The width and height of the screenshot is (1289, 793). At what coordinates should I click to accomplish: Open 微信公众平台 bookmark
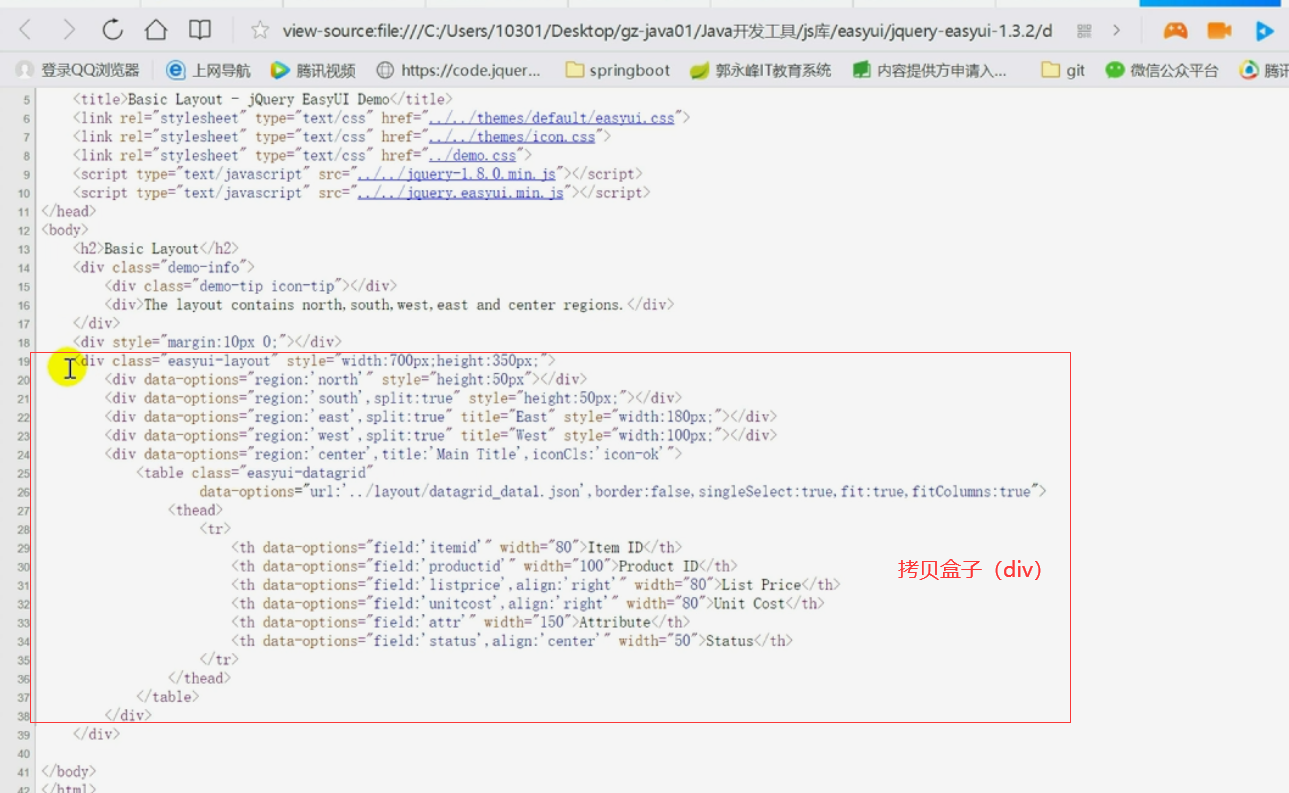click(1162, 70)
